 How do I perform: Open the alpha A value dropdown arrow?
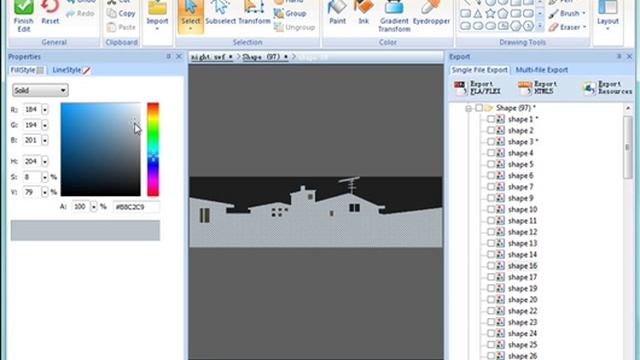click(x=93, y=207)
